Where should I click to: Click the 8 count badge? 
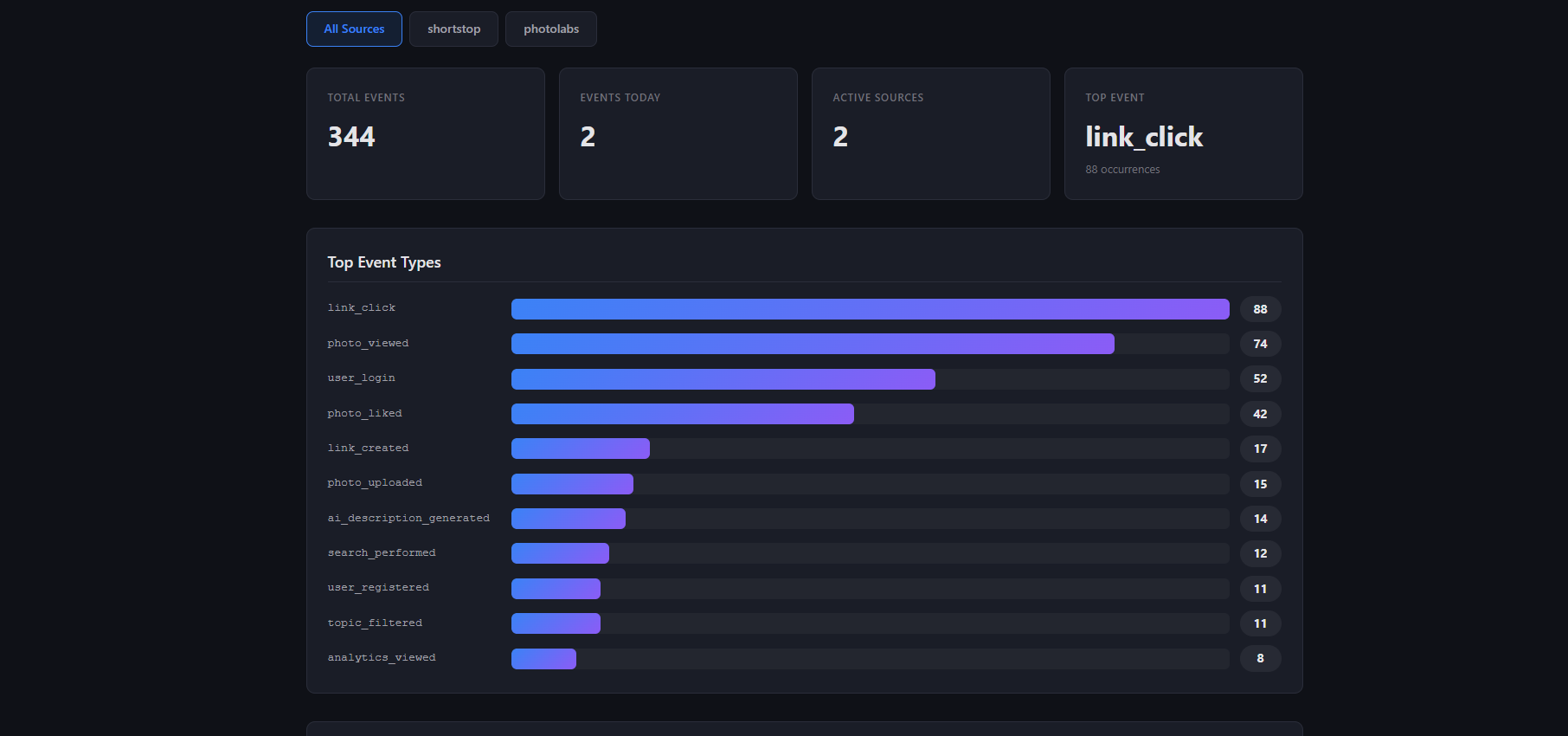(1260, 659)
